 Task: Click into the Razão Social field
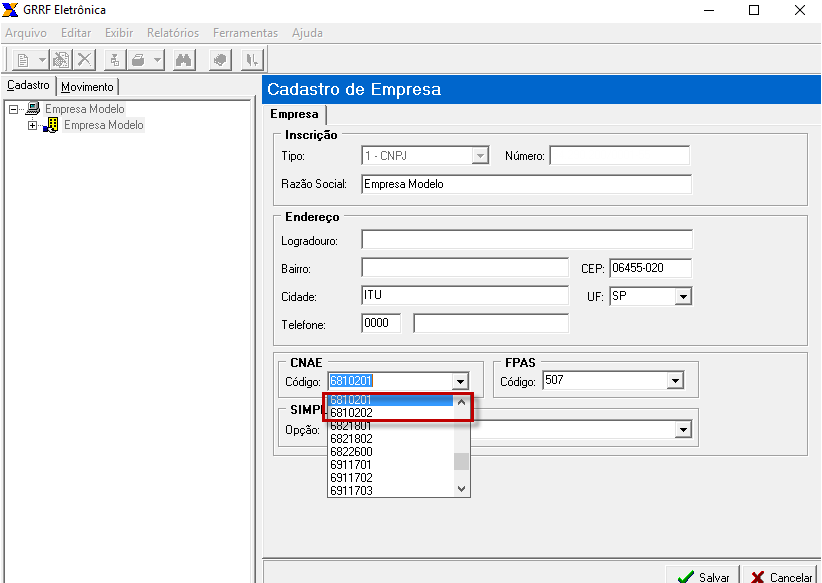click(526, 184)
